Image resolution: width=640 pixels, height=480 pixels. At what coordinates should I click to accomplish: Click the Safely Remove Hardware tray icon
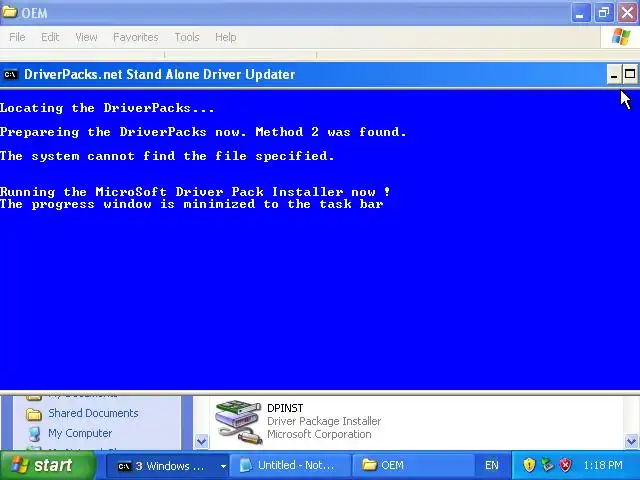tap(547, 464)
